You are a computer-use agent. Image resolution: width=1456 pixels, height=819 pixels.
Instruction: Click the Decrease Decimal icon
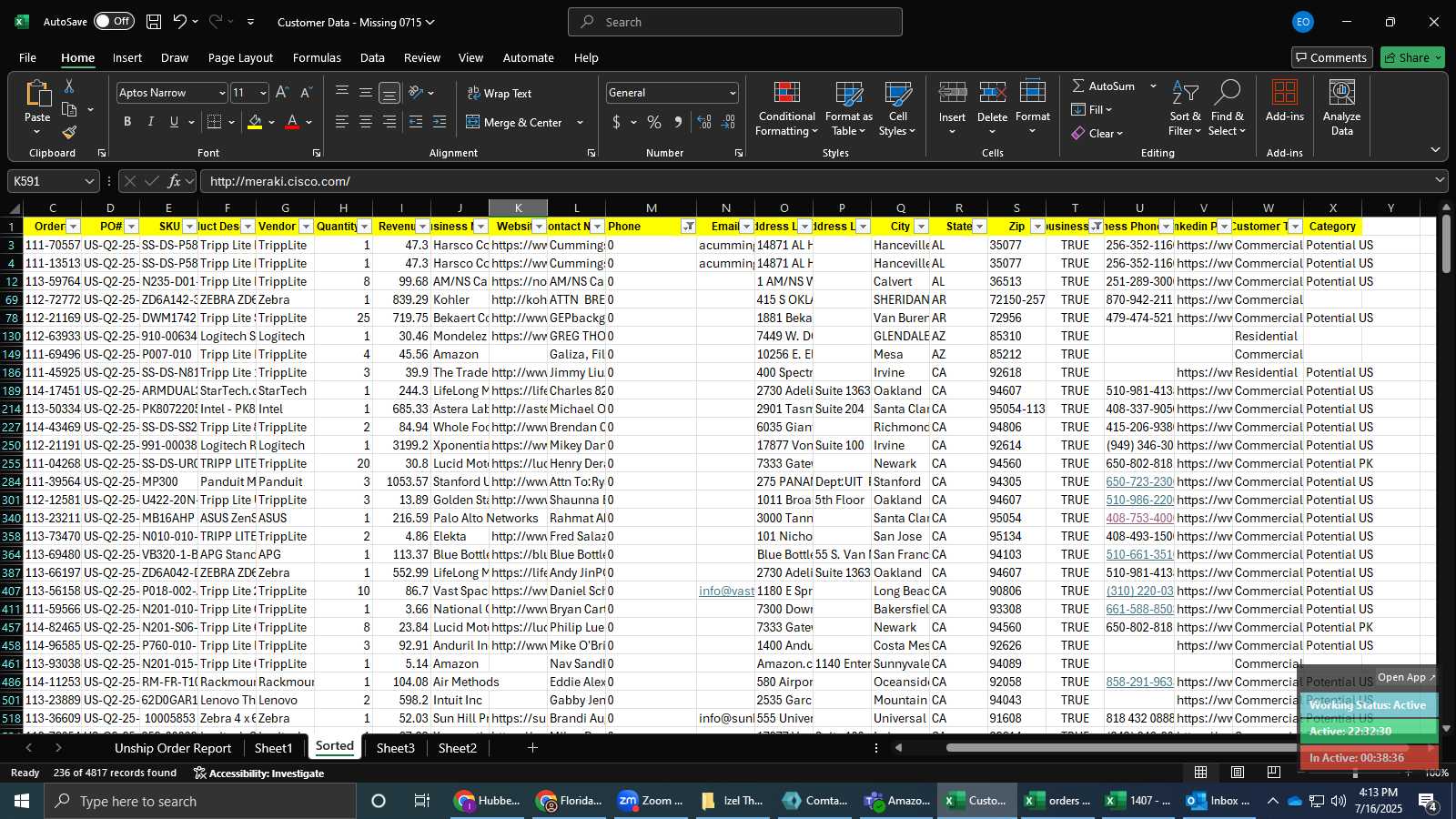coord(729,122)
